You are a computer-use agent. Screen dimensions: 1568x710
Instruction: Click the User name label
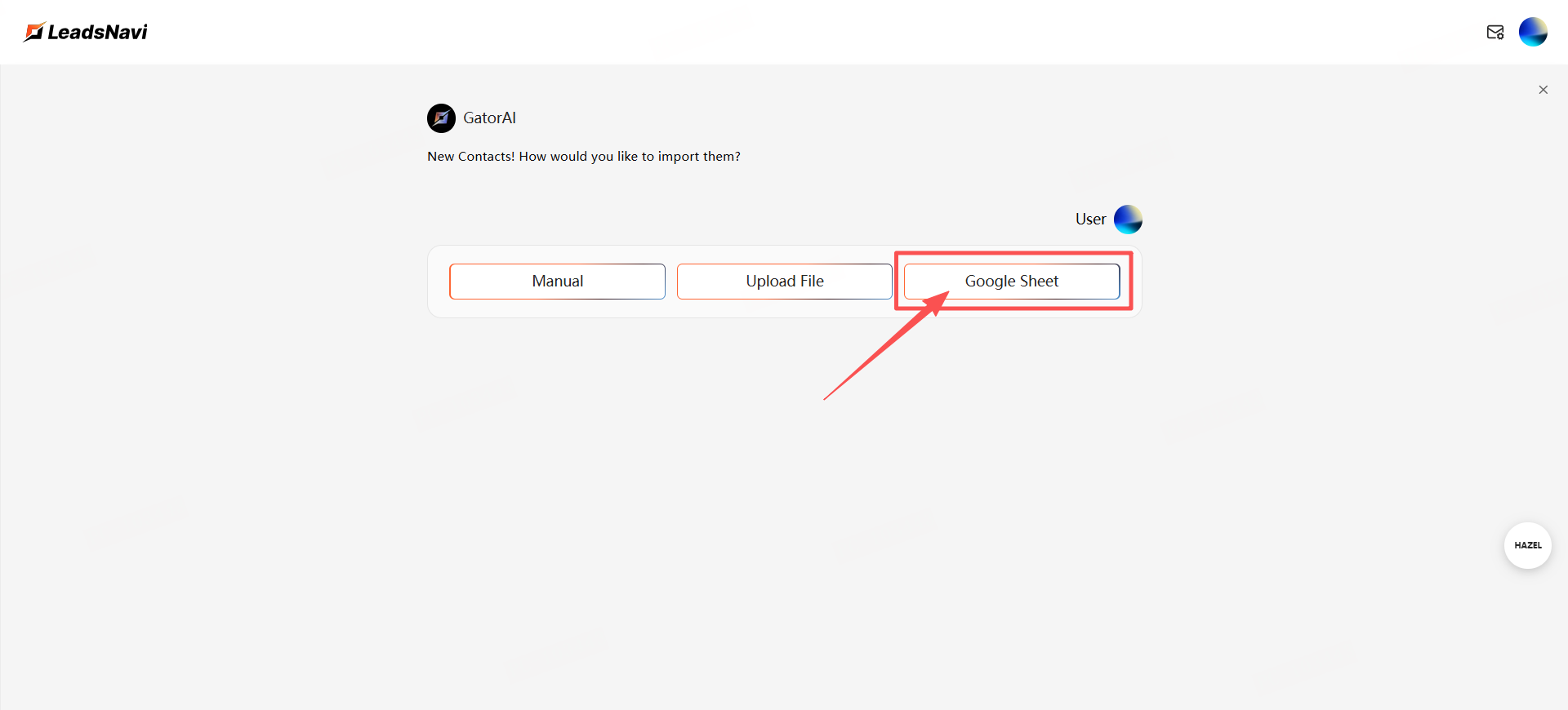(x=1090, y=219)
